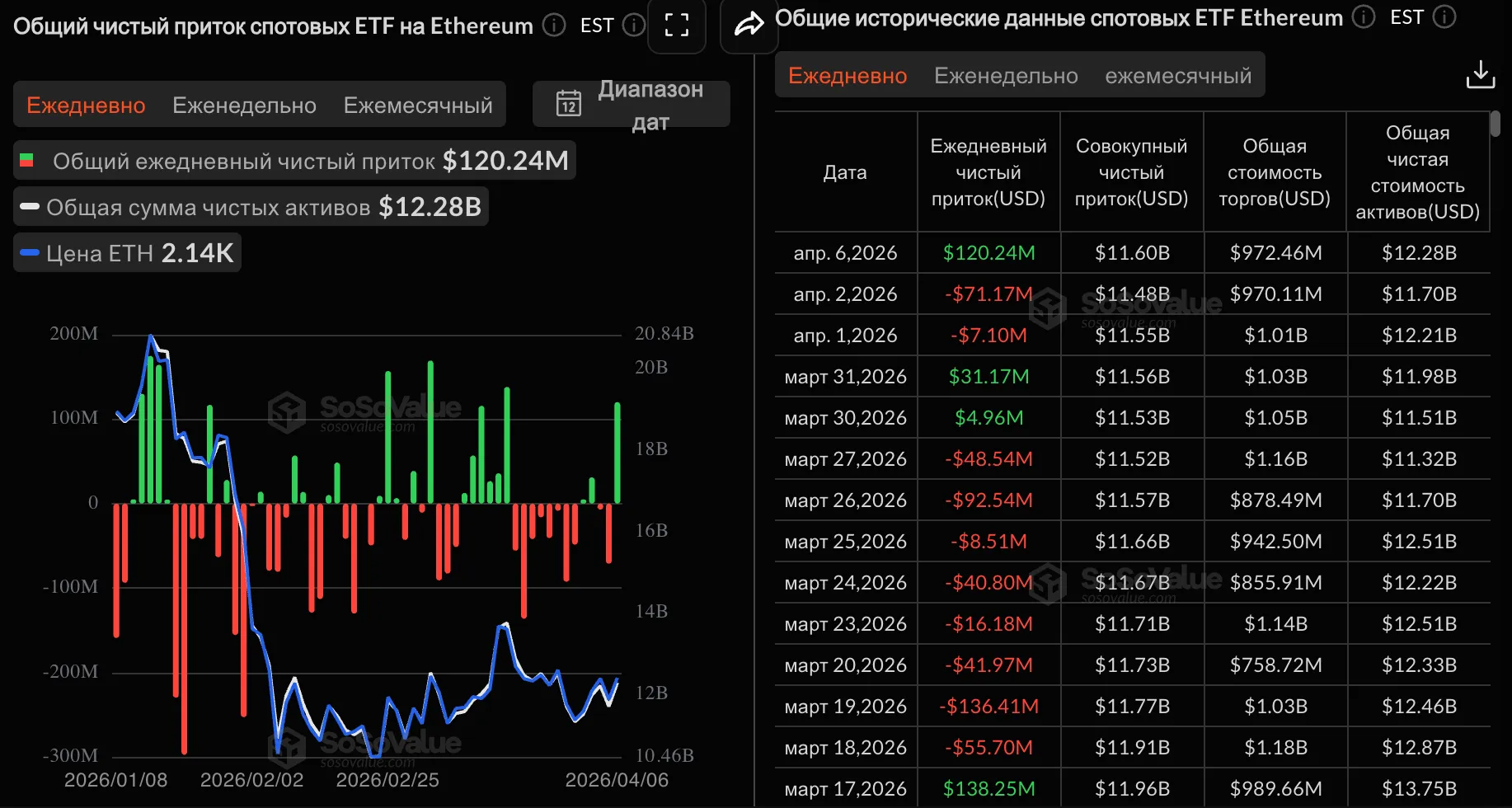Click the share arrow icon
Screen dimensions: 1512x808
click(748, 25)
